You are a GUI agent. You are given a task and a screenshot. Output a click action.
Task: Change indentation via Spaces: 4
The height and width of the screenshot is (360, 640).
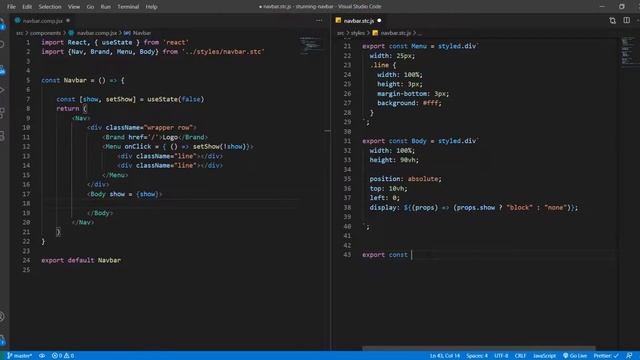click(x=477, y=356)
